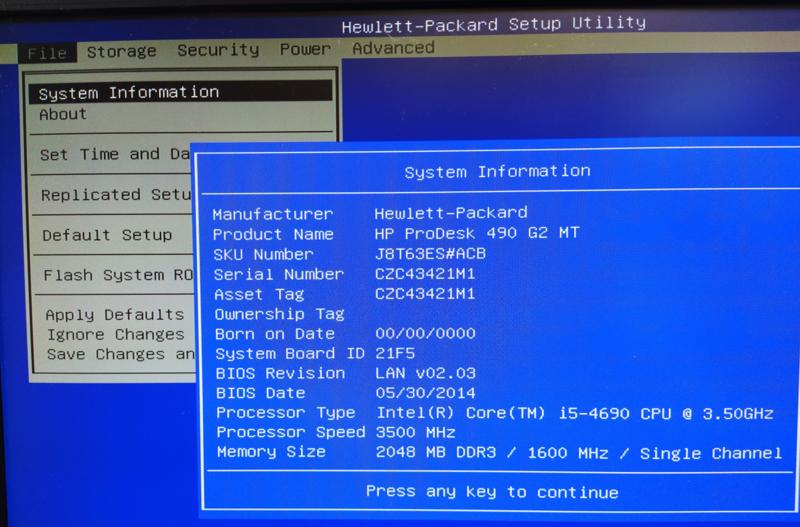The width and height of the screenshot is (800, 527).
Task: Click the Ownership Tag label
Action: tap(280, 314)
